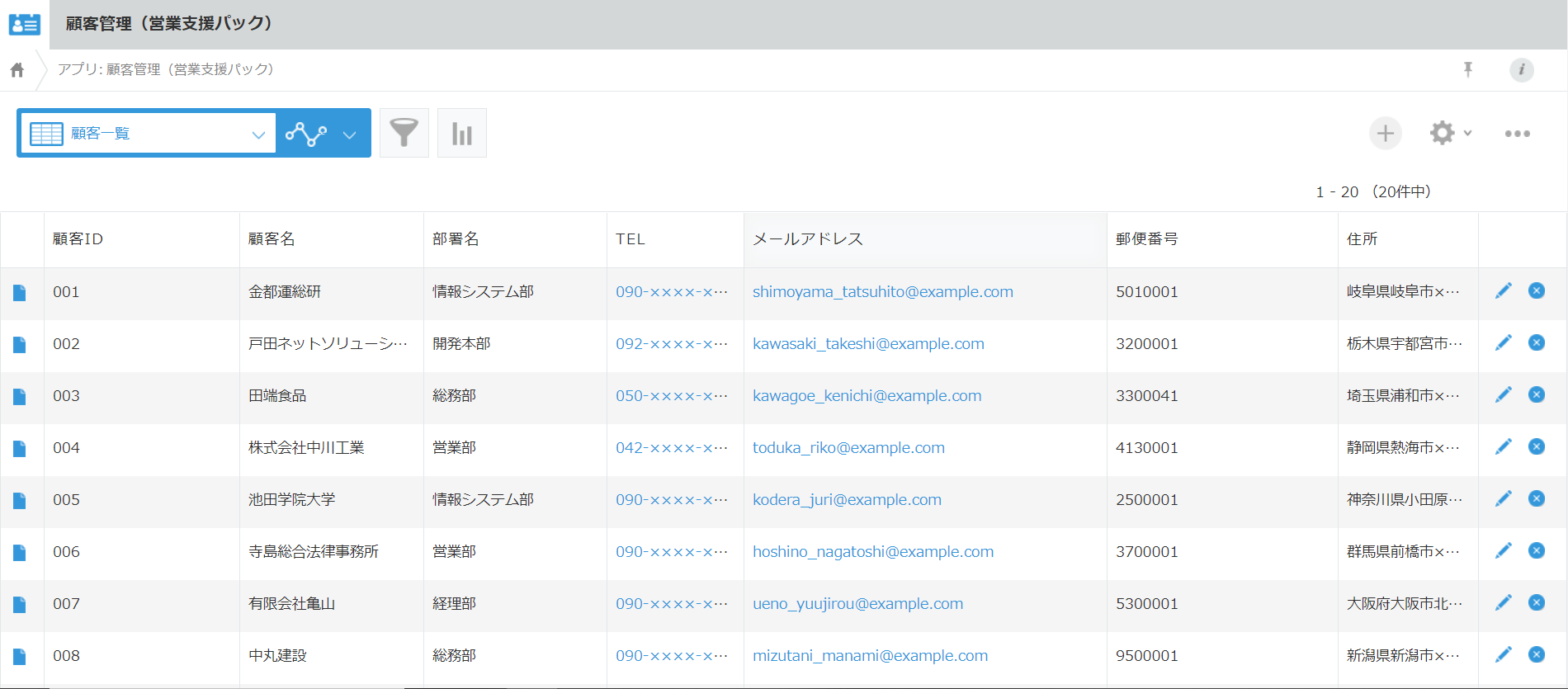Viewport: 1568px width, 689px height.
Task: Expand the graph view dropdown arrow
Action: [350, 134]
